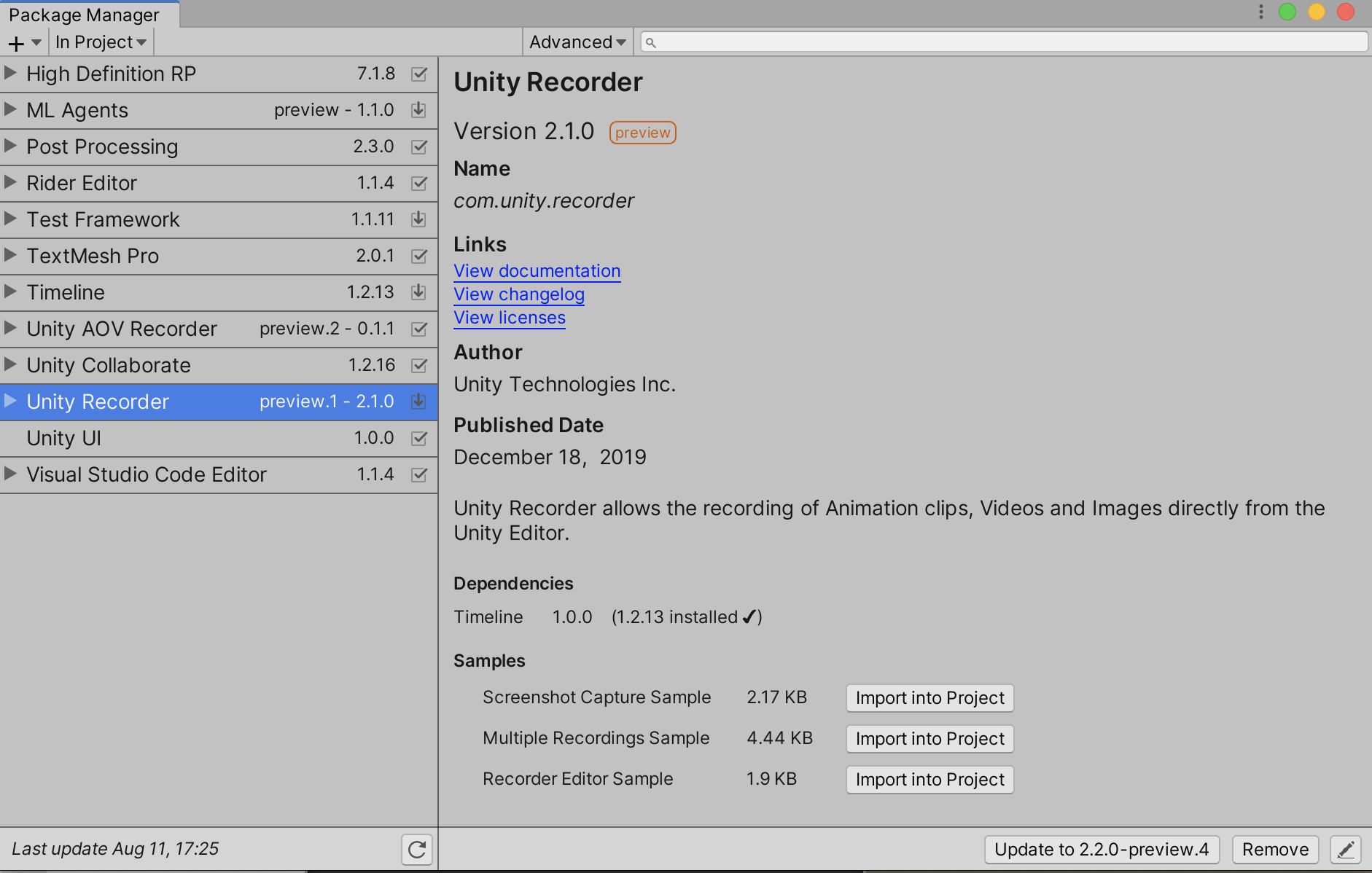The image size is (1372, 873).
Task: Click Post Processing installed checkmark icon
Action: coord(419,146)
